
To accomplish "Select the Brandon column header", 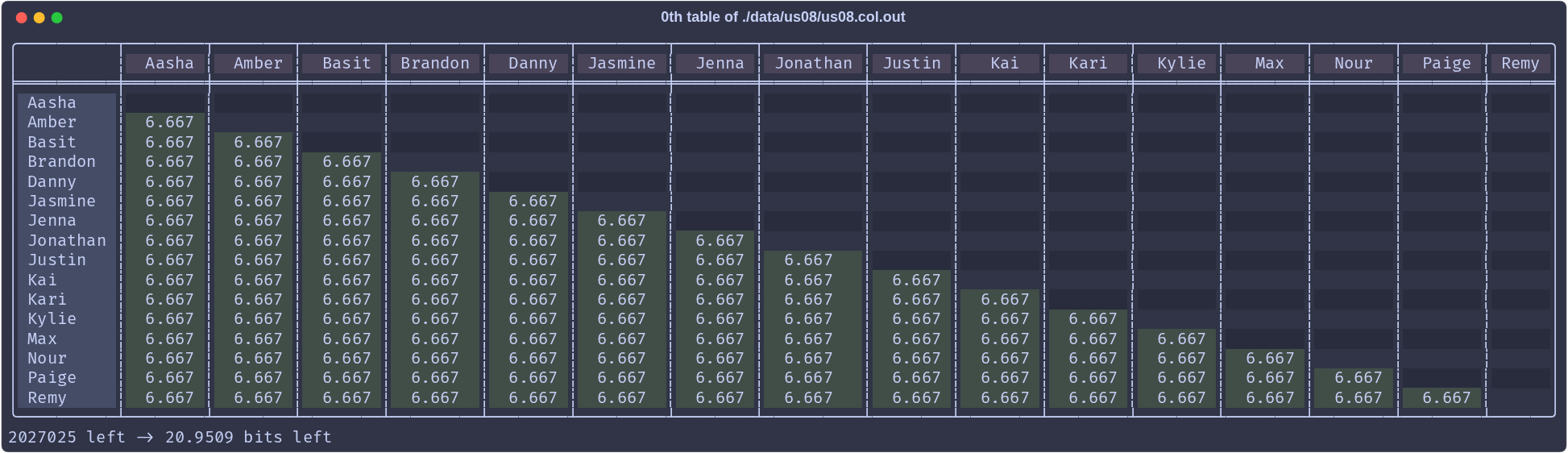I will pos(435,64).
